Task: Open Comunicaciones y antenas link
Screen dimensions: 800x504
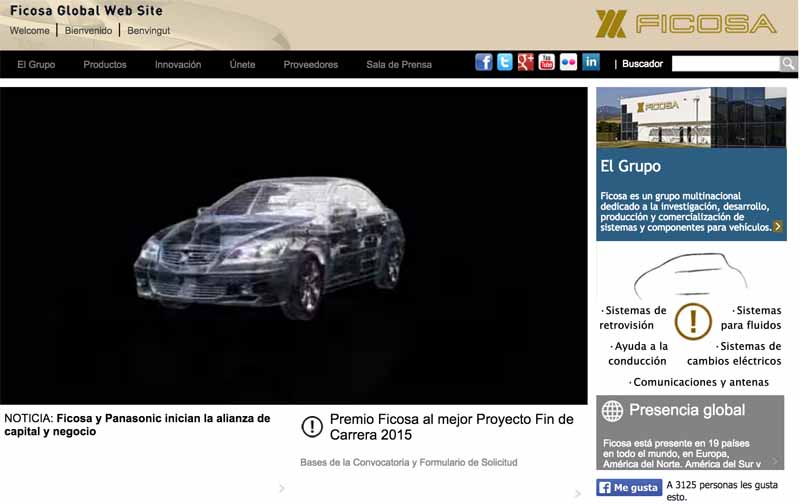Action: (698, 382)
